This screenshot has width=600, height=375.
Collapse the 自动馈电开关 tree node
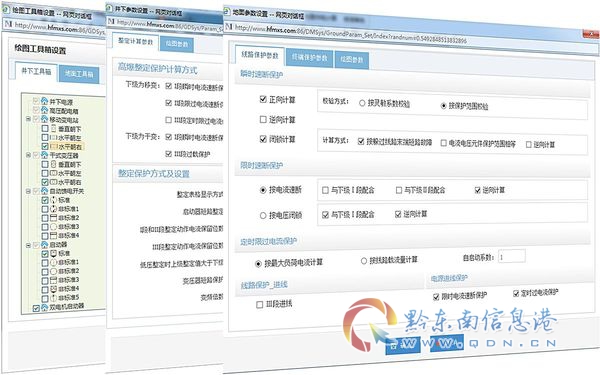coord(28,191)
